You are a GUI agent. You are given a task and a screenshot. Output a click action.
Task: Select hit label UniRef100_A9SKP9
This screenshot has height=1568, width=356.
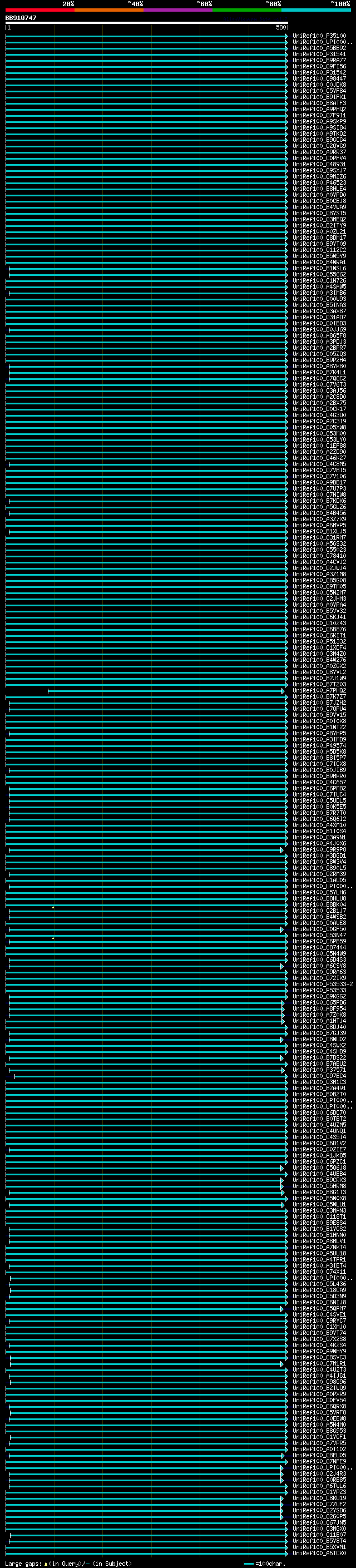click(319, 122)
